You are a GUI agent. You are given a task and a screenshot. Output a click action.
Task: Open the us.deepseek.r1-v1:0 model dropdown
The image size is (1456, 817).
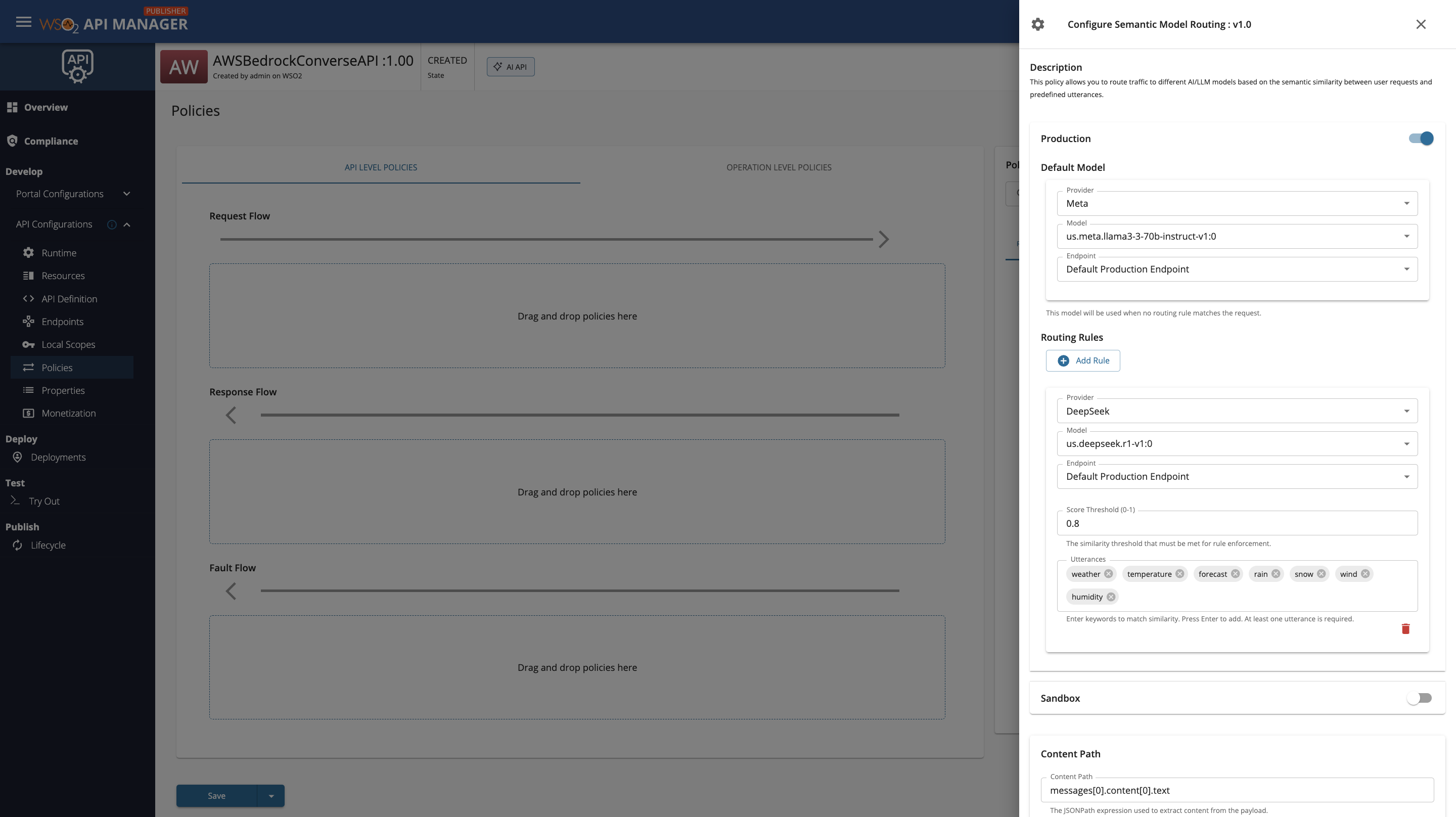pyautogui.click(x=1237, y=444)
